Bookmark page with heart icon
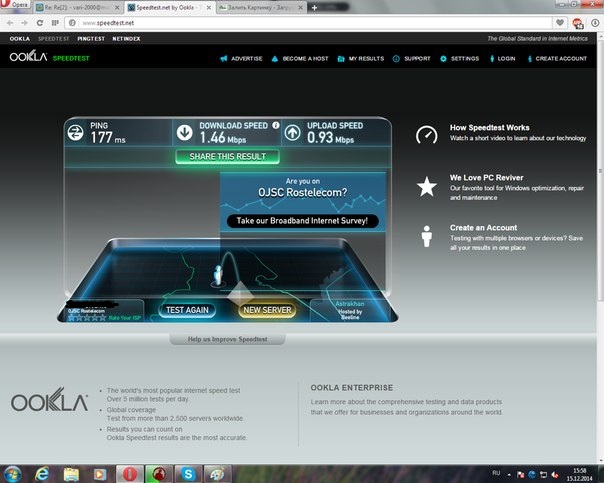The width and height of the screenshot is (604, 483). click(x=560, y=23)
